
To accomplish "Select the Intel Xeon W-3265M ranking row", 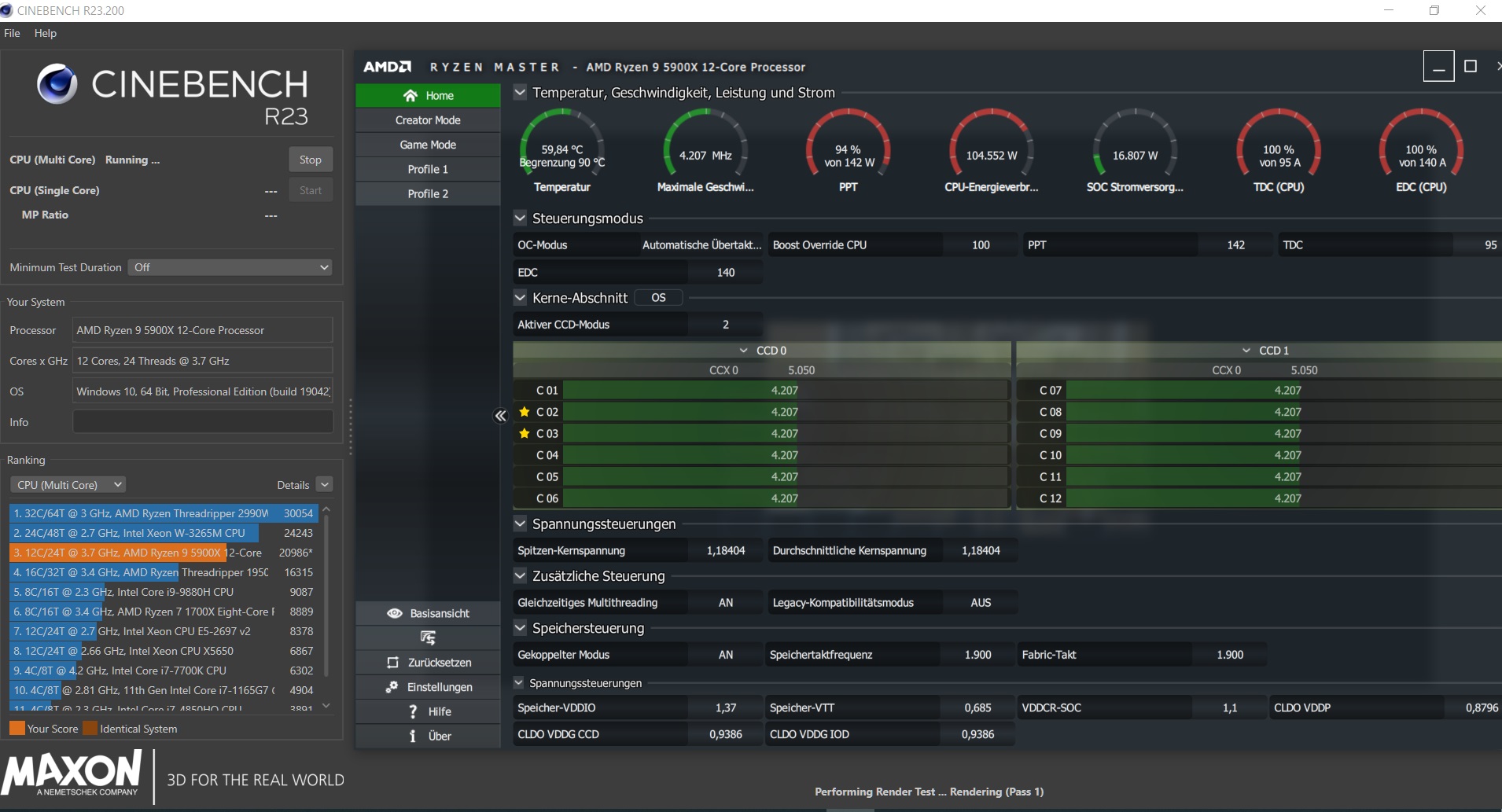I will point(164,533).
